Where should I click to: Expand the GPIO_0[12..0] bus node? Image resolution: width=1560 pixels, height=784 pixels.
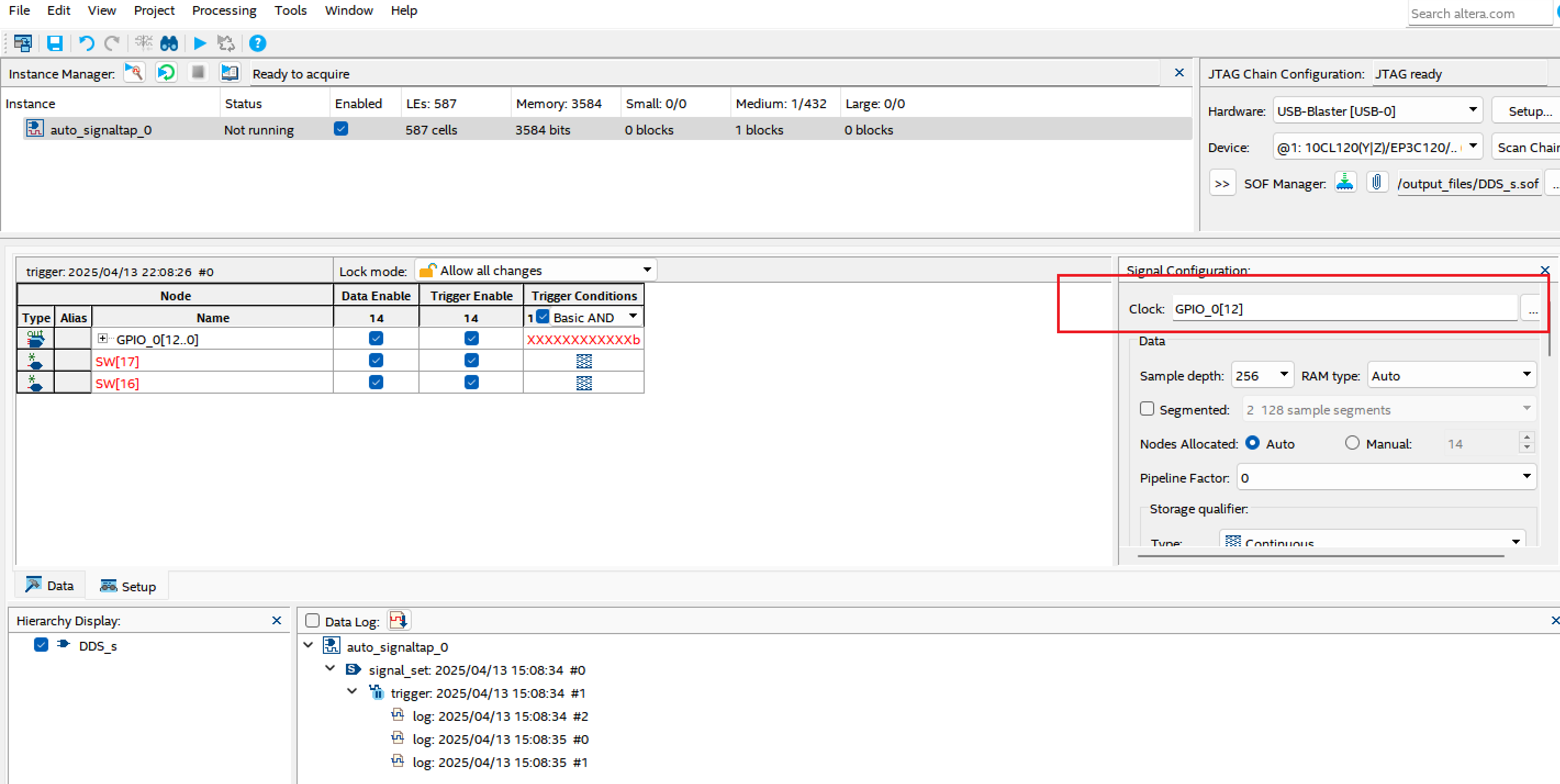pyautogui.click(x=103, y=338)
